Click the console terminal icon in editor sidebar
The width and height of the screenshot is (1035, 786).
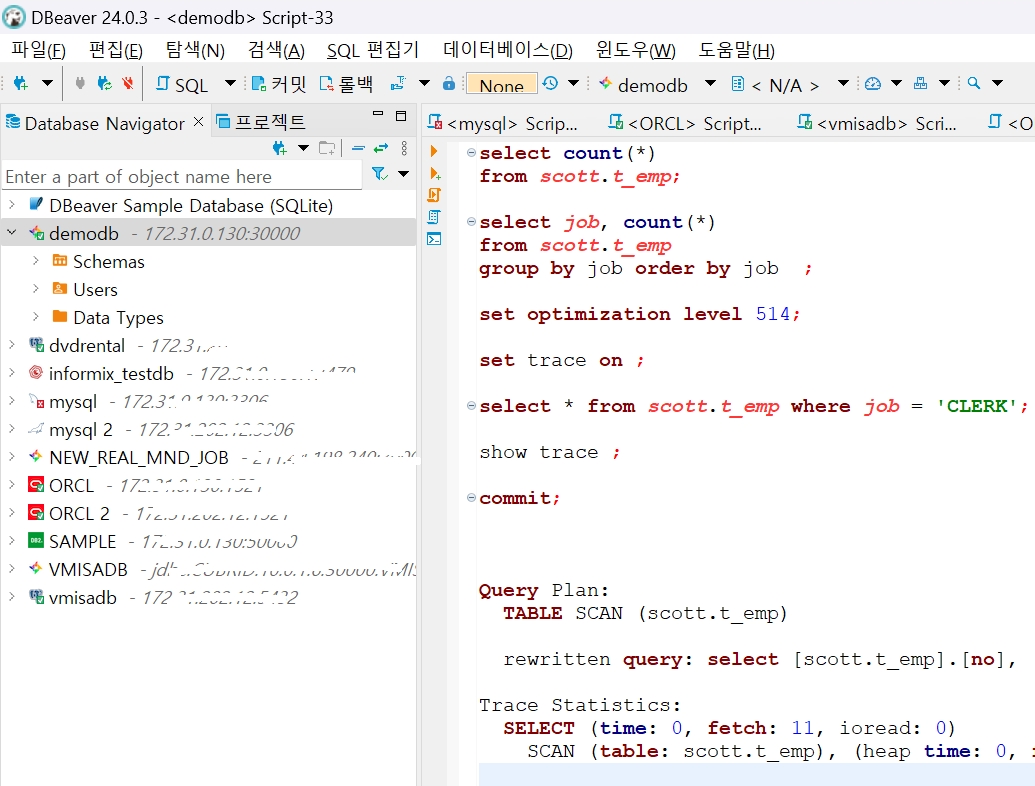pos(434,239)
